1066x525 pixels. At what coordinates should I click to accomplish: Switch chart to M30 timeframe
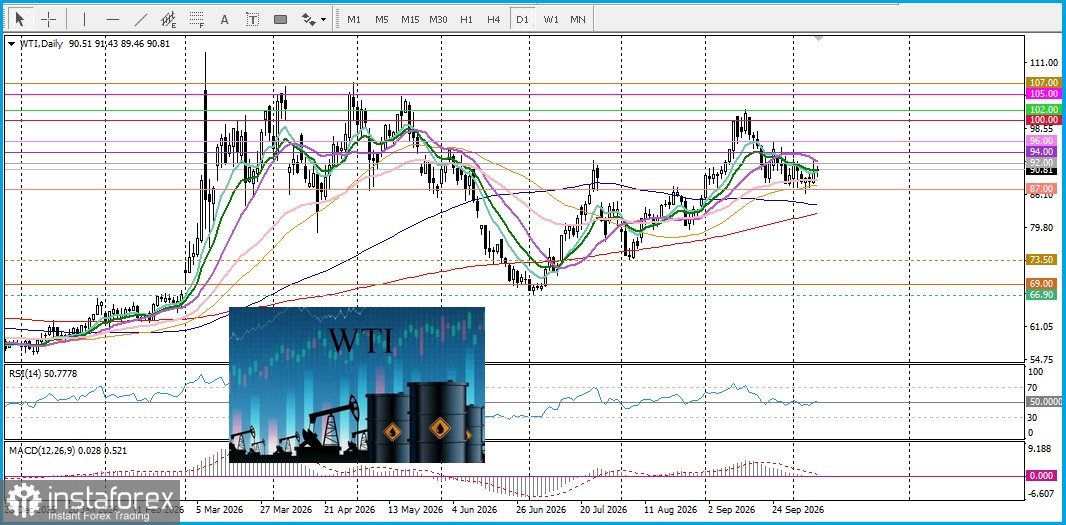(439, 20)
